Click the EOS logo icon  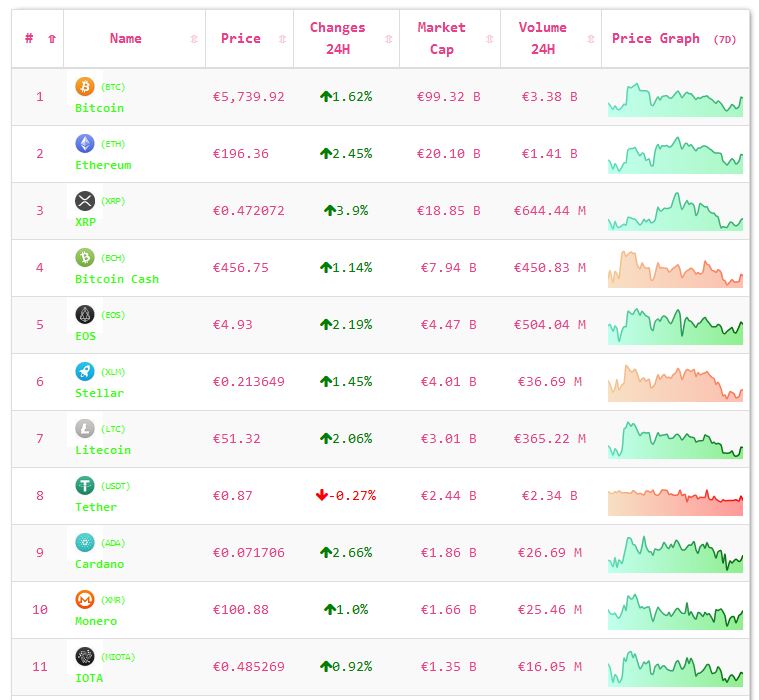tap(85, 315)
